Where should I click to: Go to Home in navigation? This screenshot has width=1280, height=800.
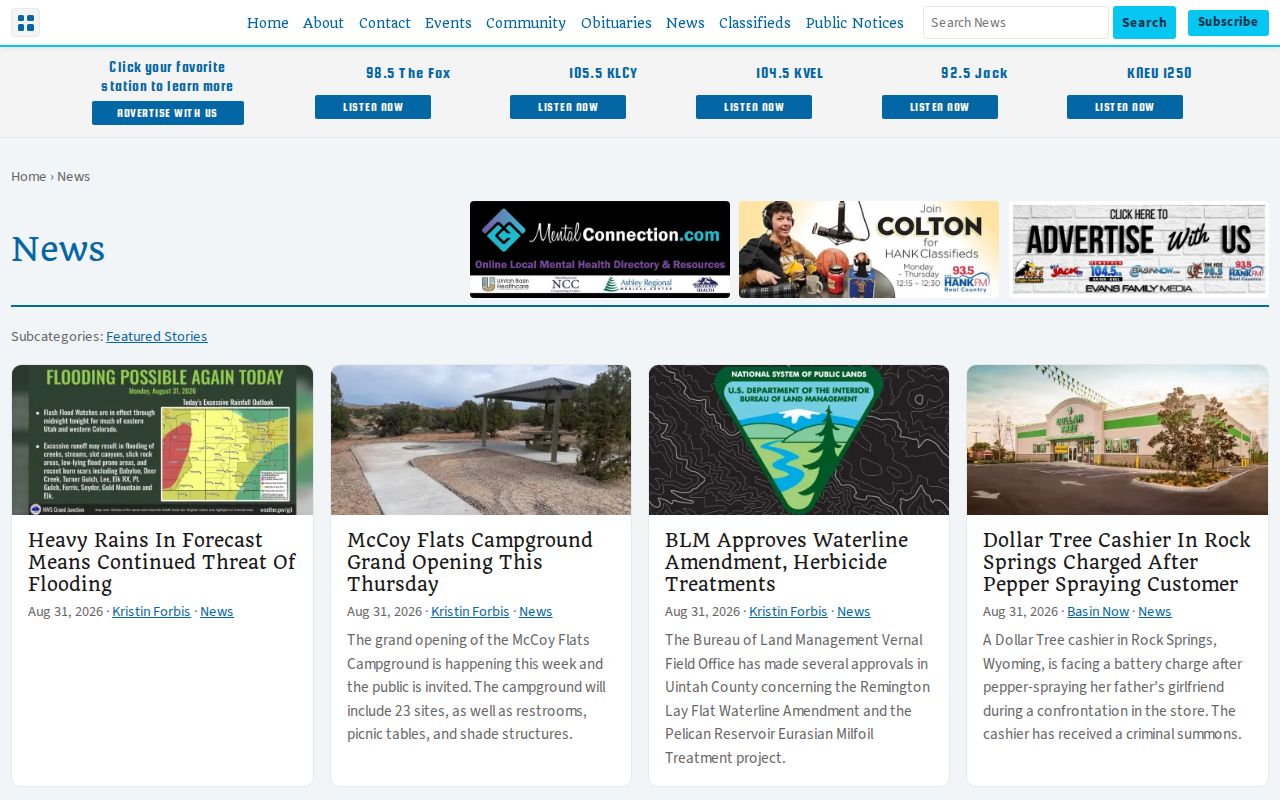pyautogui.click(x=268, y=23)
